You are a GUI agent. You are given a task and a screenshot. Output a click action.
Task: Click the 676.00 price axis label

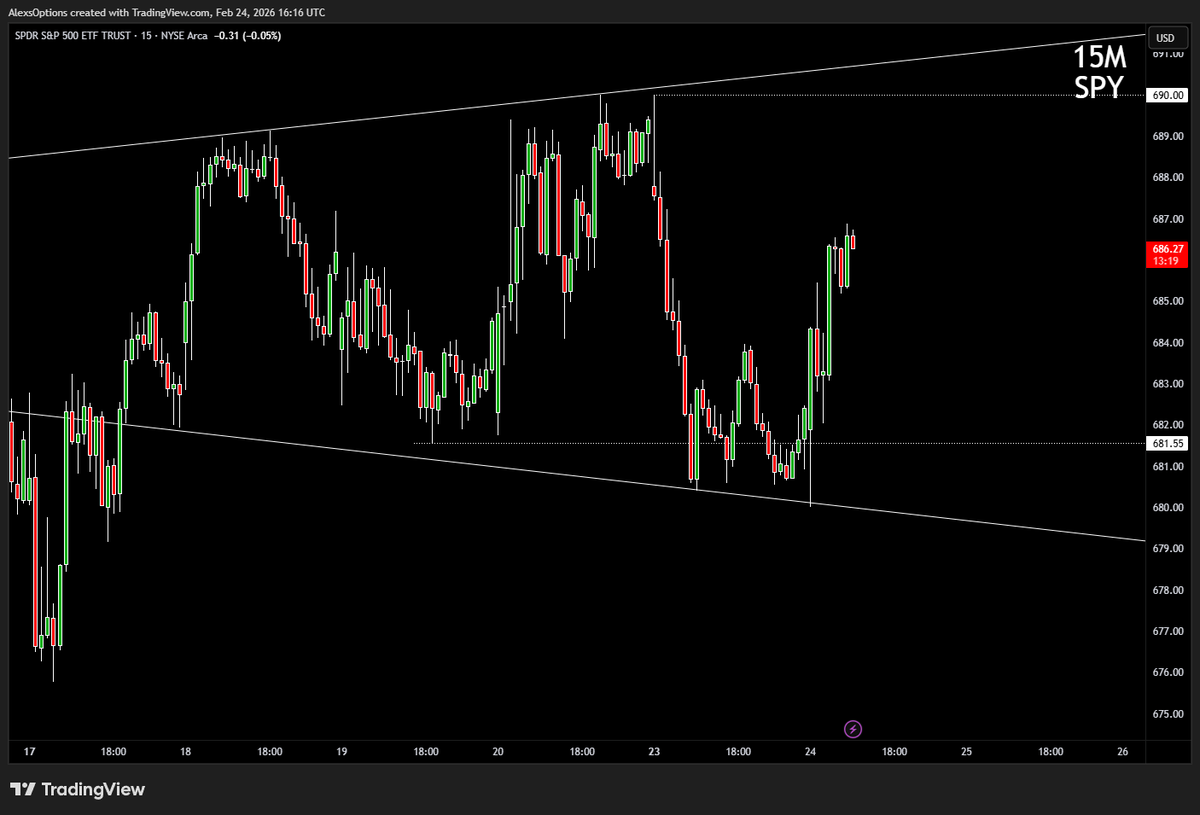tap(1168, 673)
